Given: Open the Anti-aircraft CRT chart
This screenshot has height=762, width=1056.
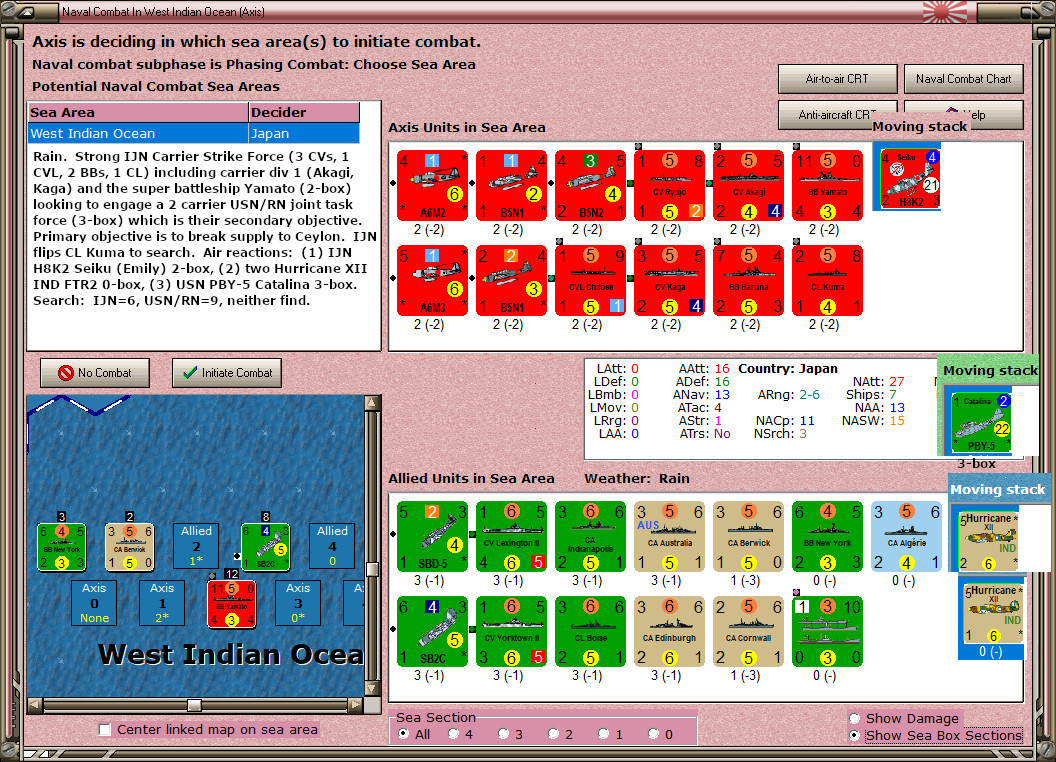Looking at the screenshot, I should 837,115.
